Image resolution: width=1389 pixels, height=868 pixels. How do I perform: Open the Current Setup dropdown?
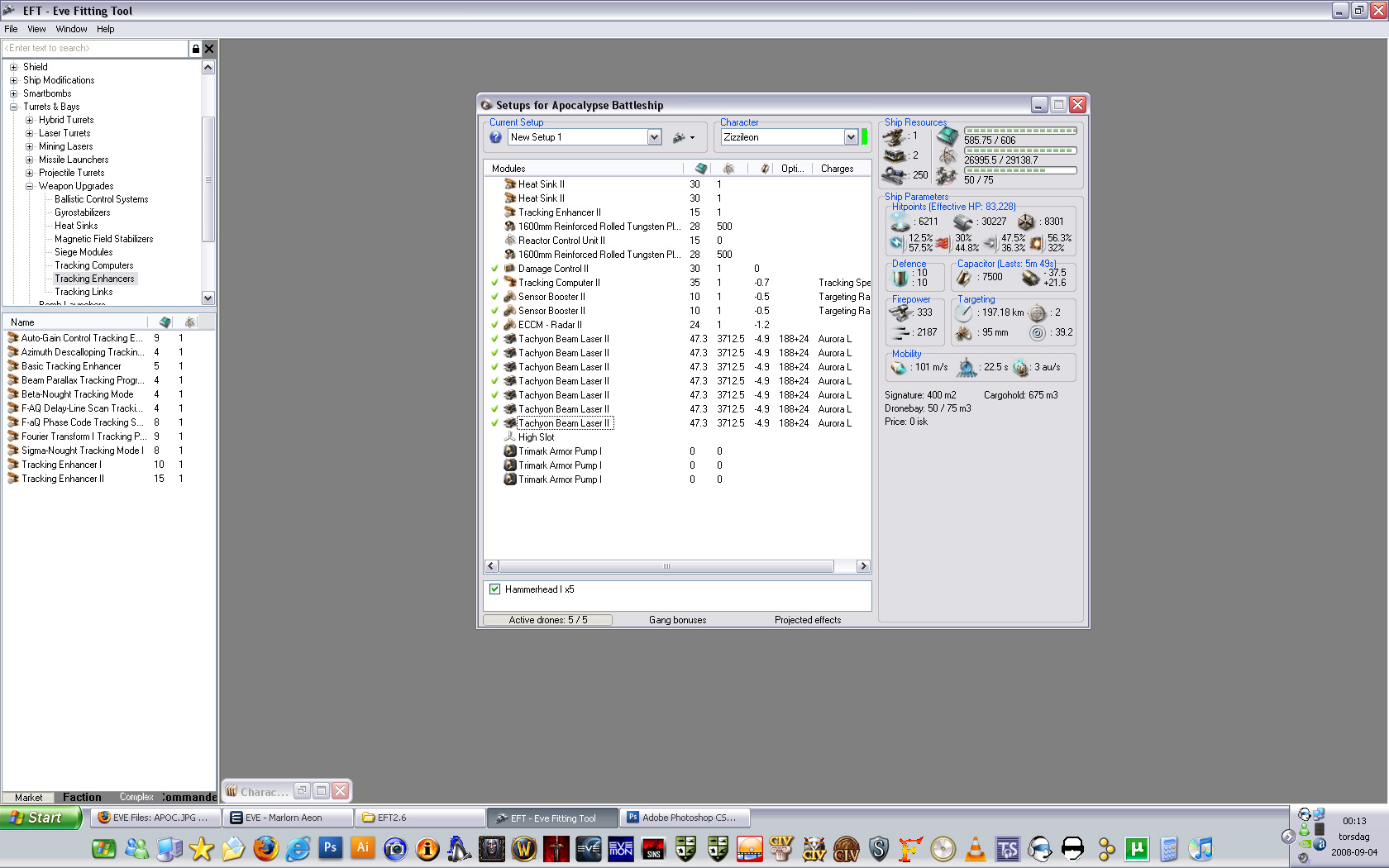coord(654,137)
